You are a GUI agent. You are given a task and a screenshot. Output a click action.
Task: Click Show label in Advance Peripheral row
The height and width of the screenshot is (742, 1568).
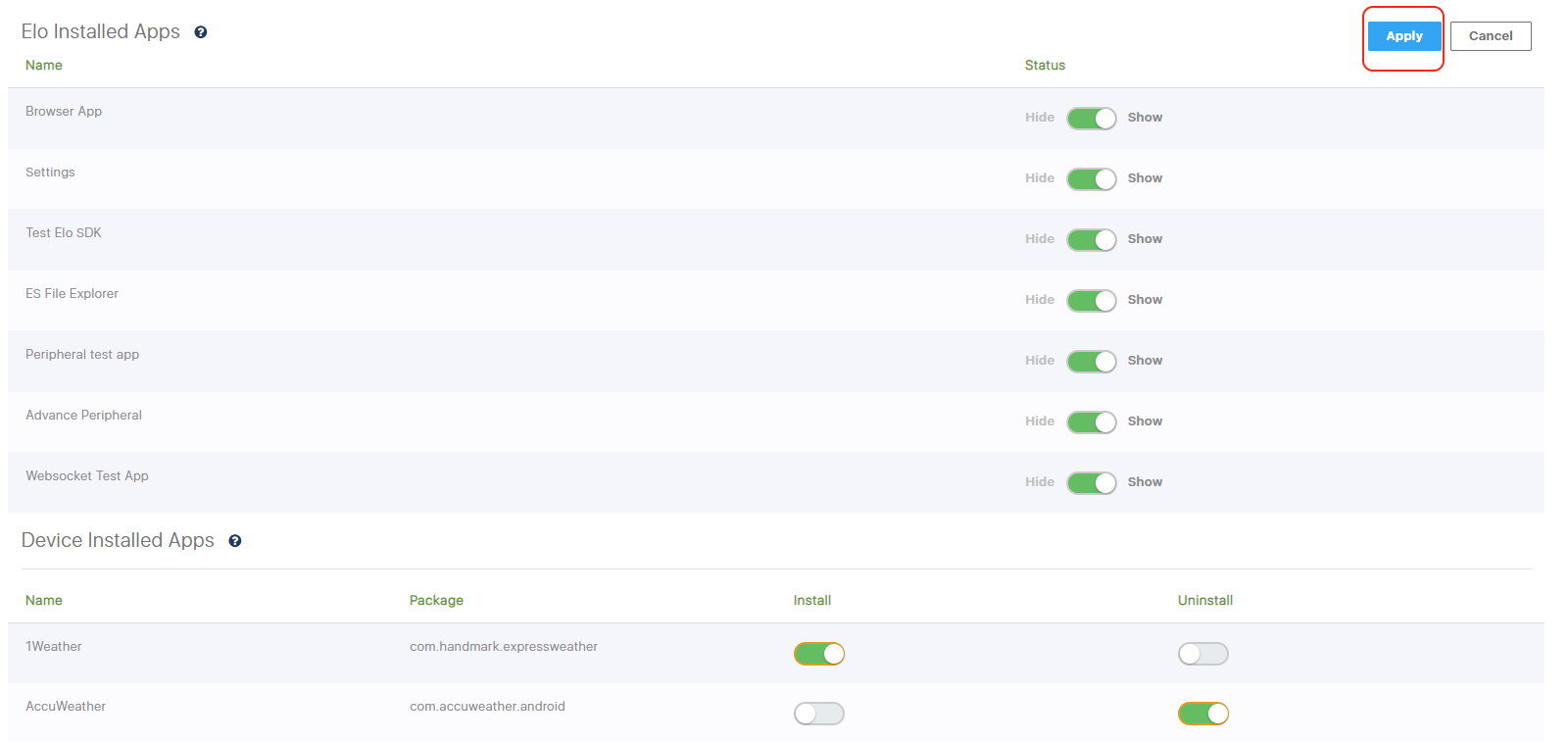1145,421
